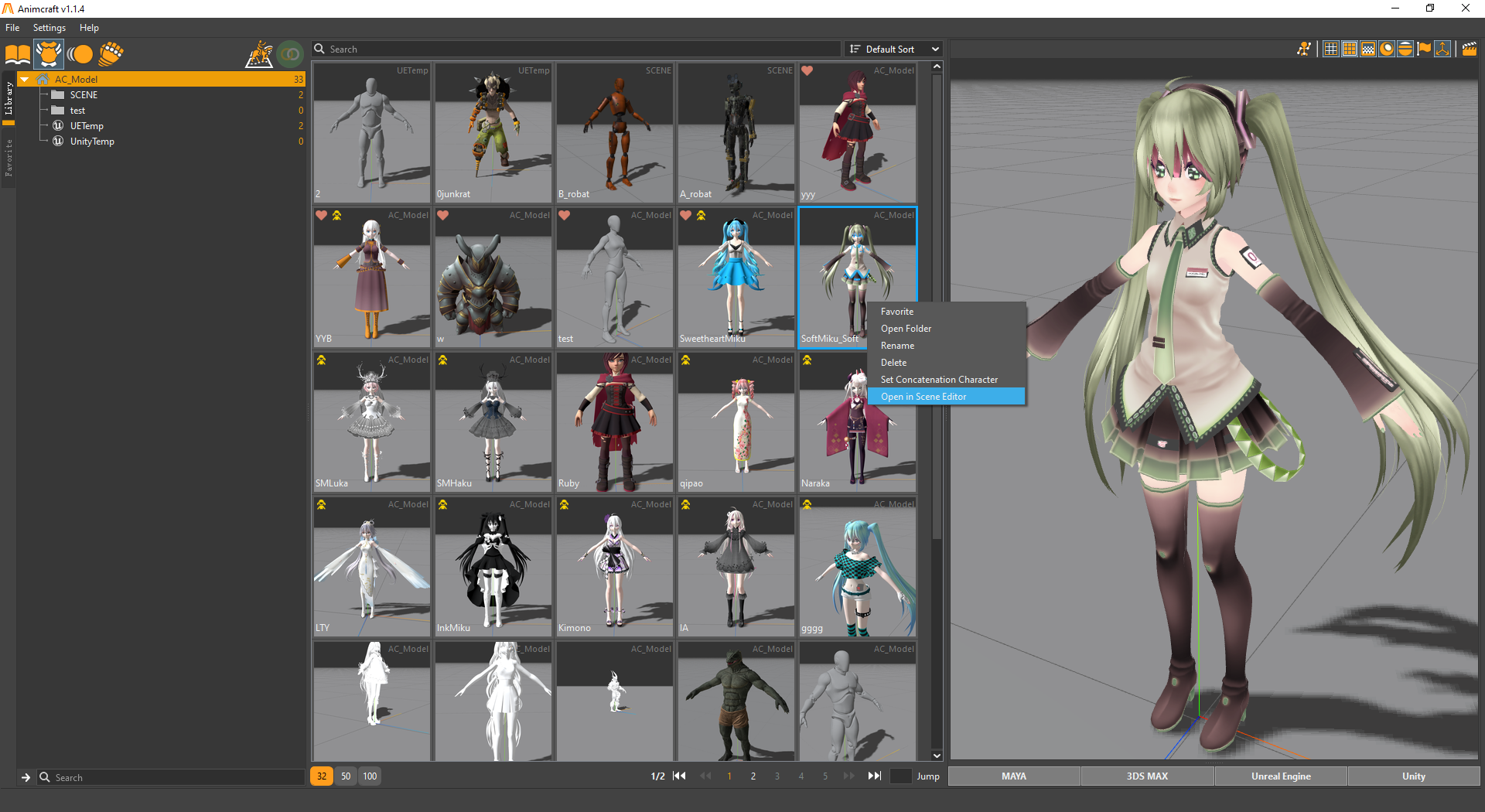Toggle the striped sphere shading icon
1485x812 pixels.
click(1405, 49)
